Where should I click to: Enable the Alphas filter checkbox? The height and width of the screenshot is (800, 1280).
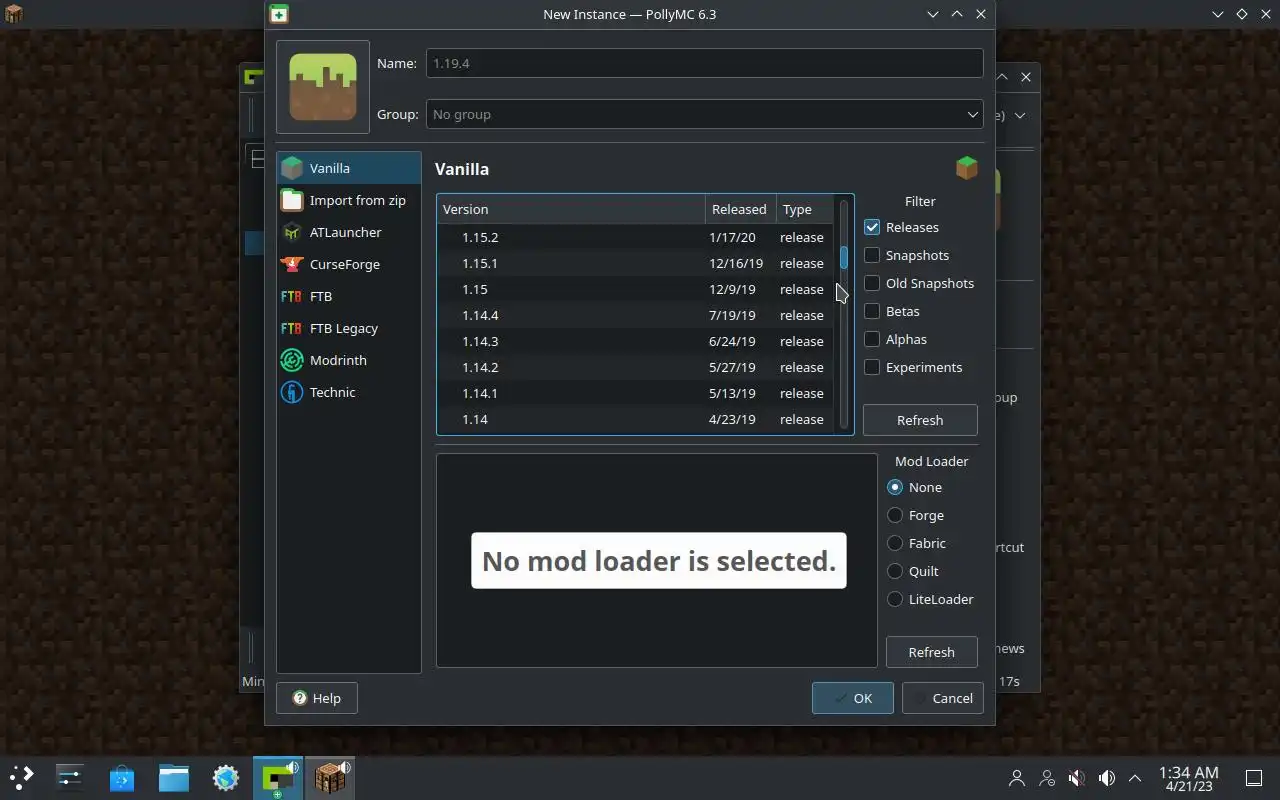pyautogui.click(x=872, y=339)
